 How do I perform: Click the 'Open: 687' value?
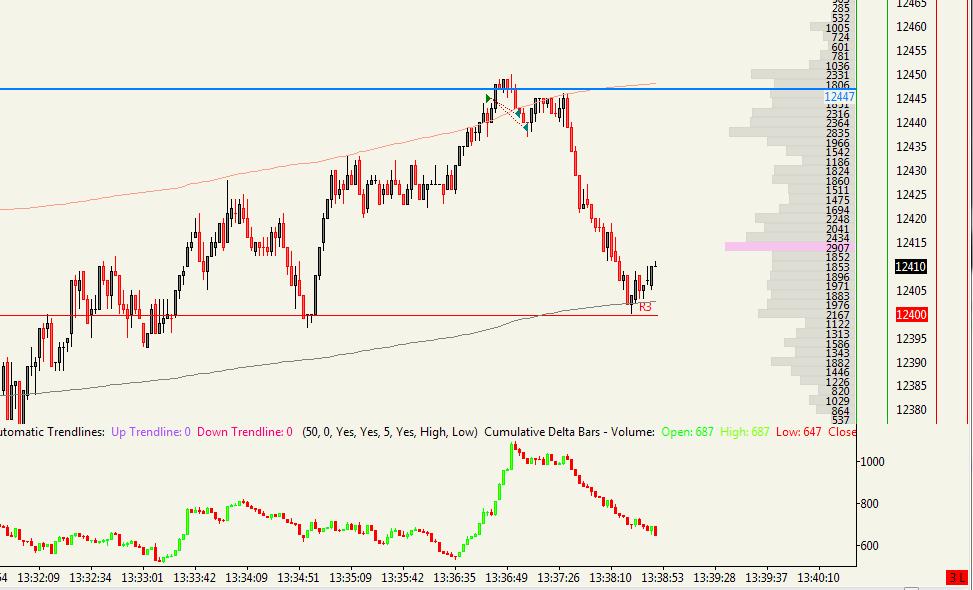point(687,432)
